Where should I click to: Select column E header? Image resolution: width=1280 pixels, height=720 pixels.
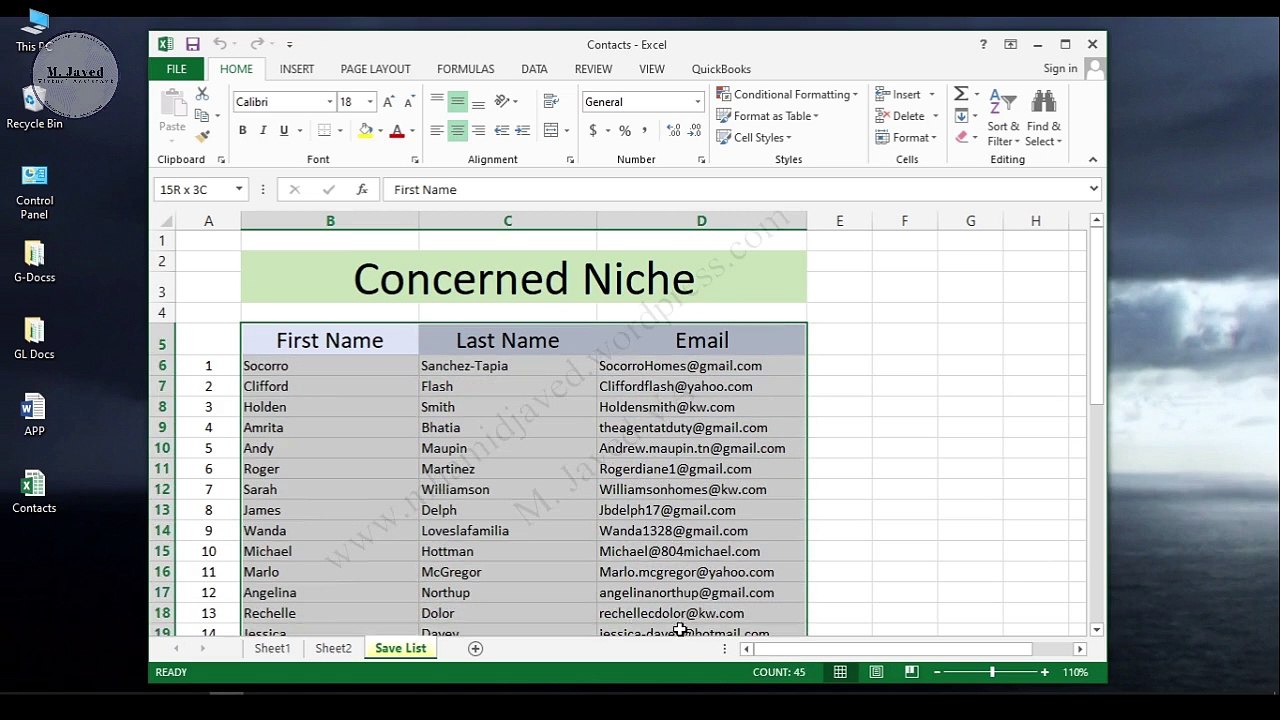click(x=839, y=221)
